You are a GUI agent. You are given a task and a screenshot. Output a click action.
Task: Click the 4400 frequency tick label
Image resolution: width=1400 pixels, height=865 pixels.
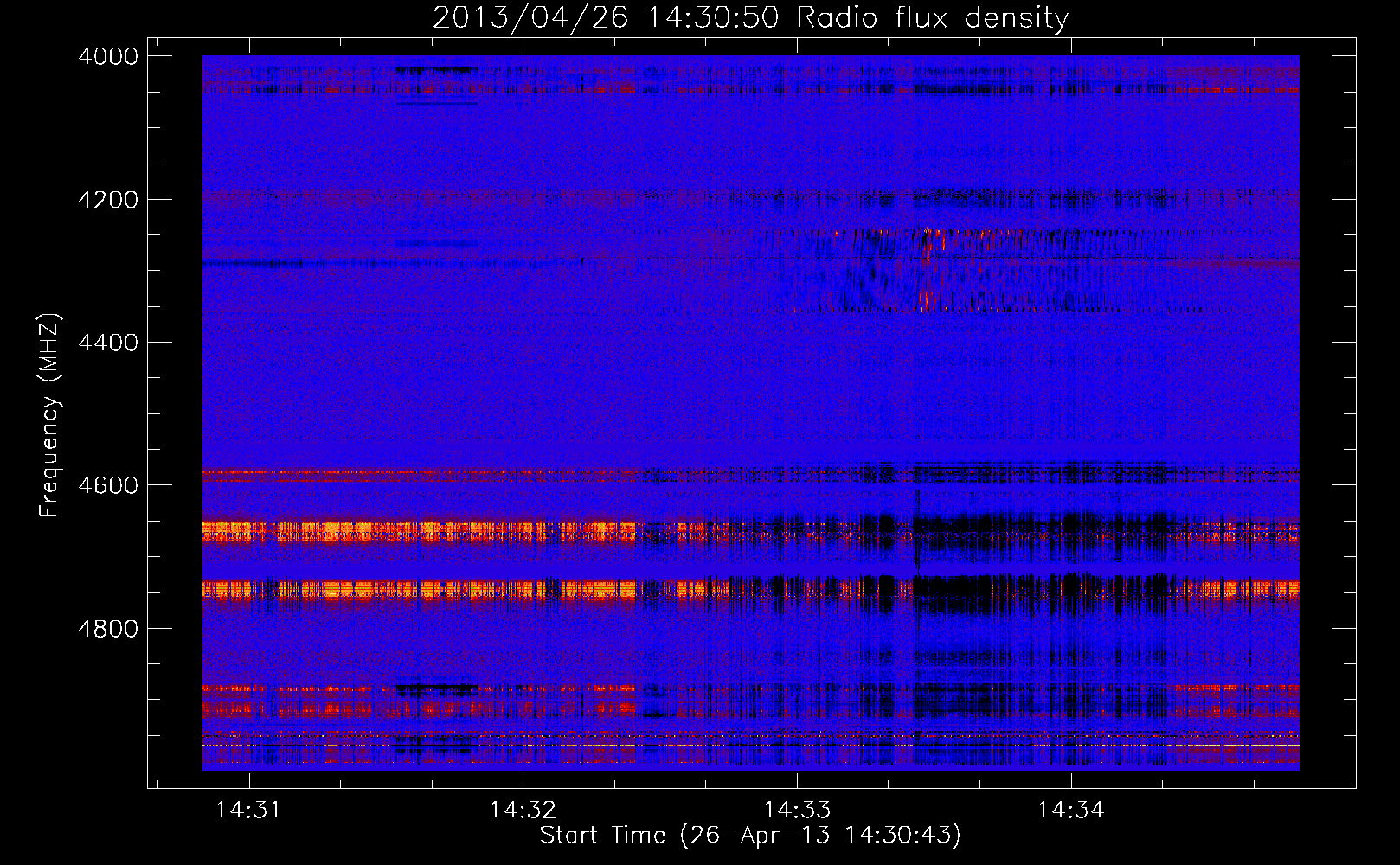tap(107, 343)
